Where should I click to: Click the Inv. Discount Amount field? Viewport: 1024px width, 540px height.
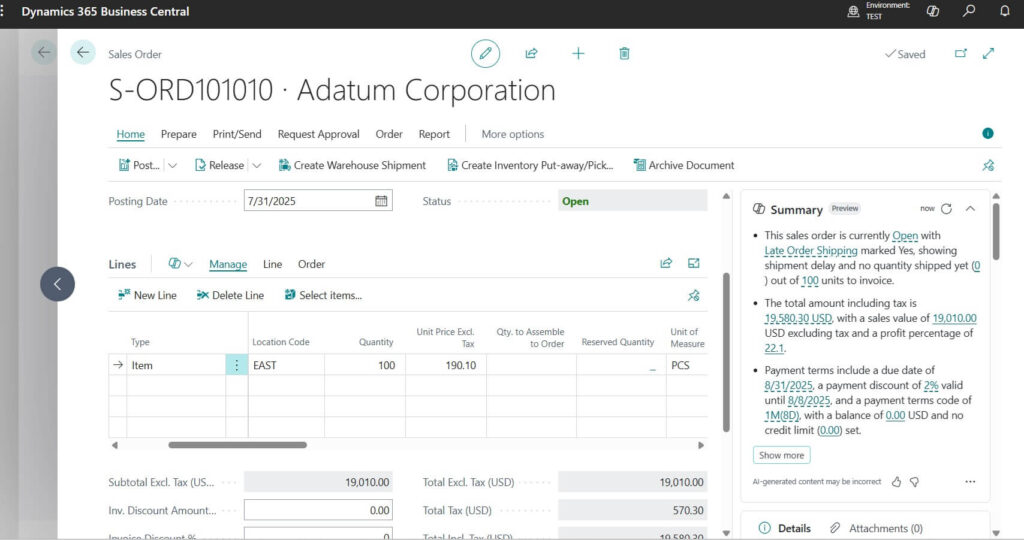[x=318, y=510]
